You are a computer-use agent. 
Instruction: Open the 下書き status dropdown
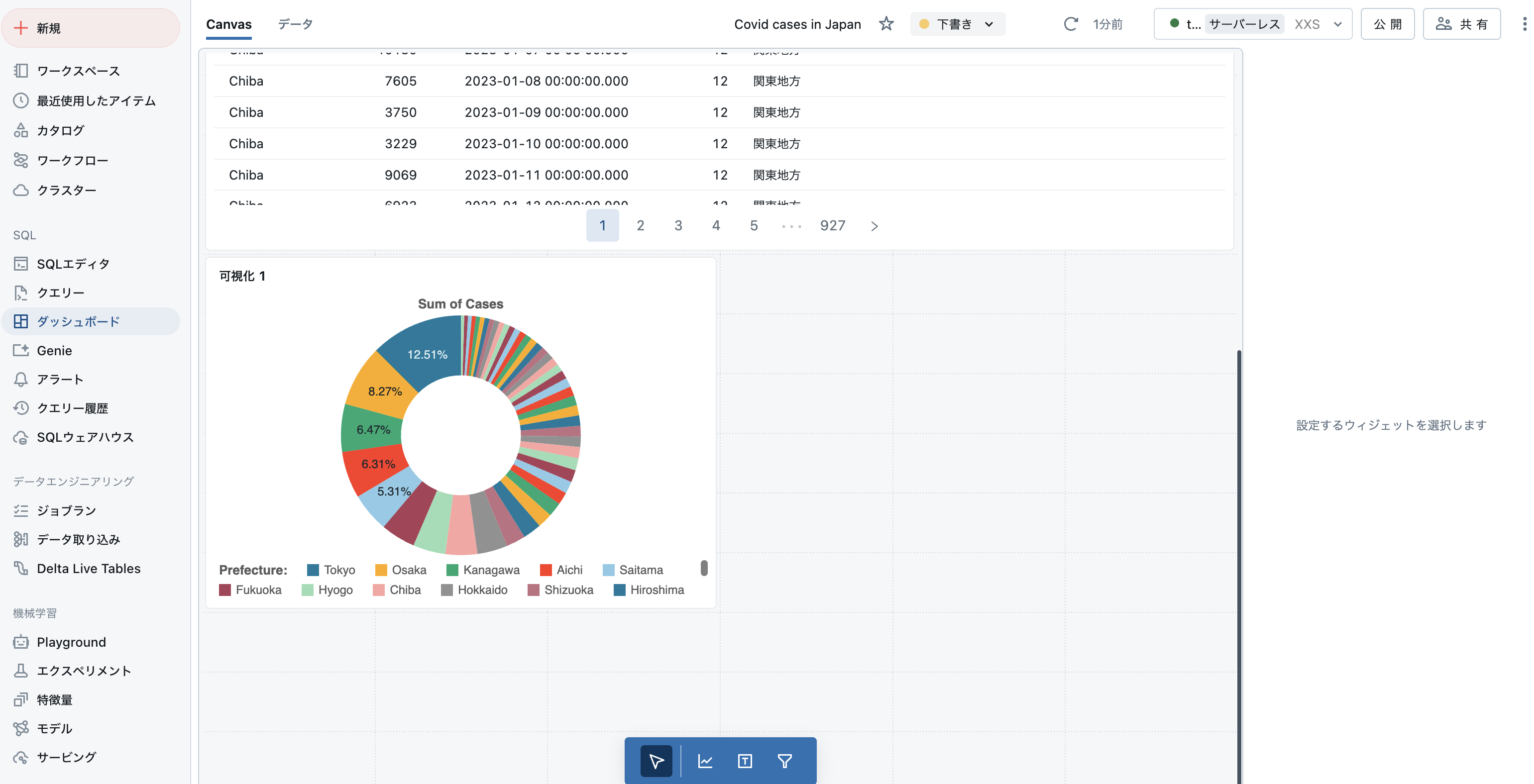pyautogui.click(x=957, y=24)
